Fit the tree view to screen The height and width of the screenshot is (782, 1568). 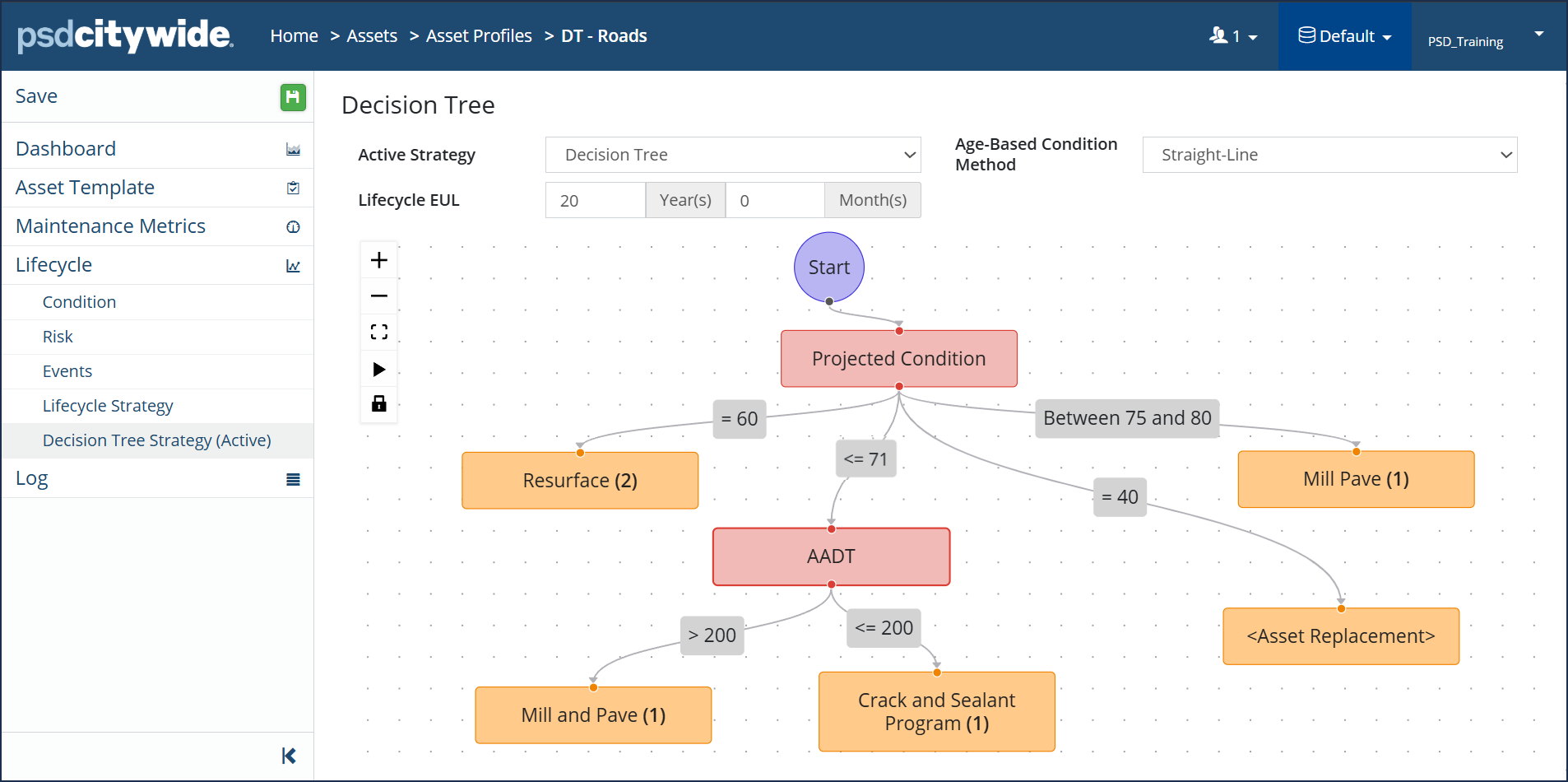379,332
